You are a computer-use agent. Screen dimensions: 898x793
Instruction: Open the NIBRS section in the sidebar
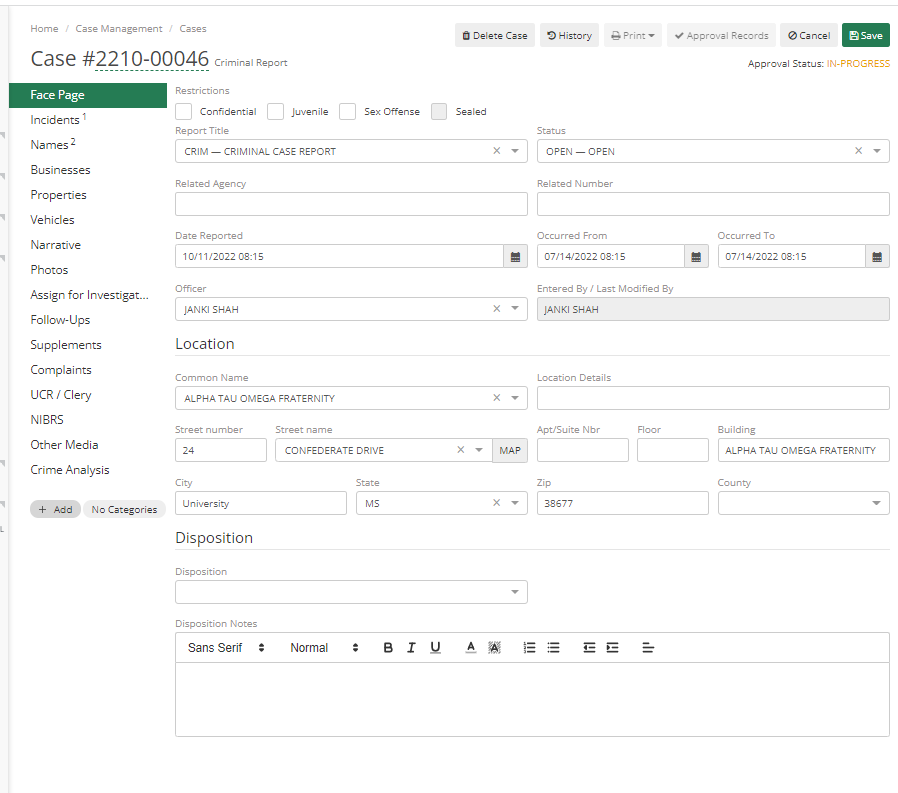click(x=46, y=419)
